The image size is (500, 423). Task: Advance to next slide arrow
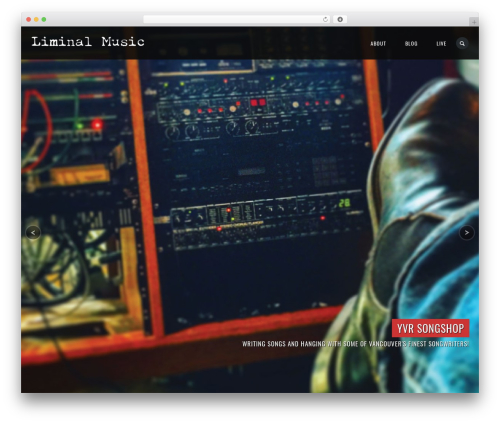tap(467, 233)
